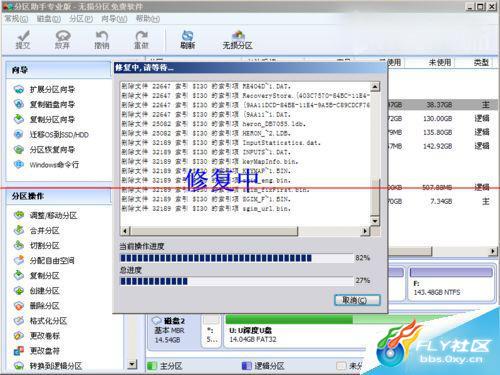The image size is (500, 375).
Task: Click the 撤销 (Undo) toolbar icon
Action: coord(102,40)
